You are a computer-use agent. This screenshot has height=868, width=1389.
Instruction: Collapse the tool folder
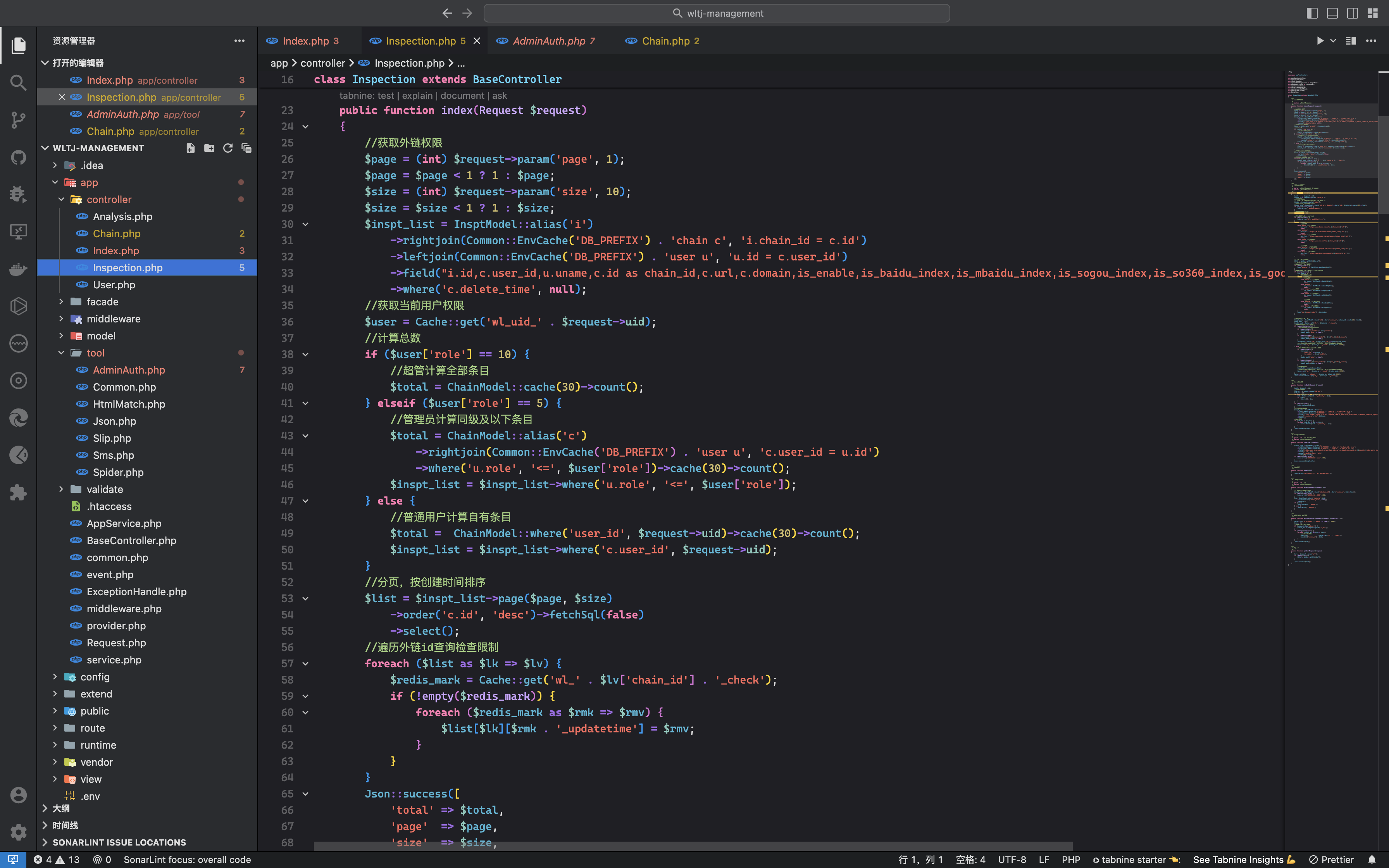[x=61, y=353]
